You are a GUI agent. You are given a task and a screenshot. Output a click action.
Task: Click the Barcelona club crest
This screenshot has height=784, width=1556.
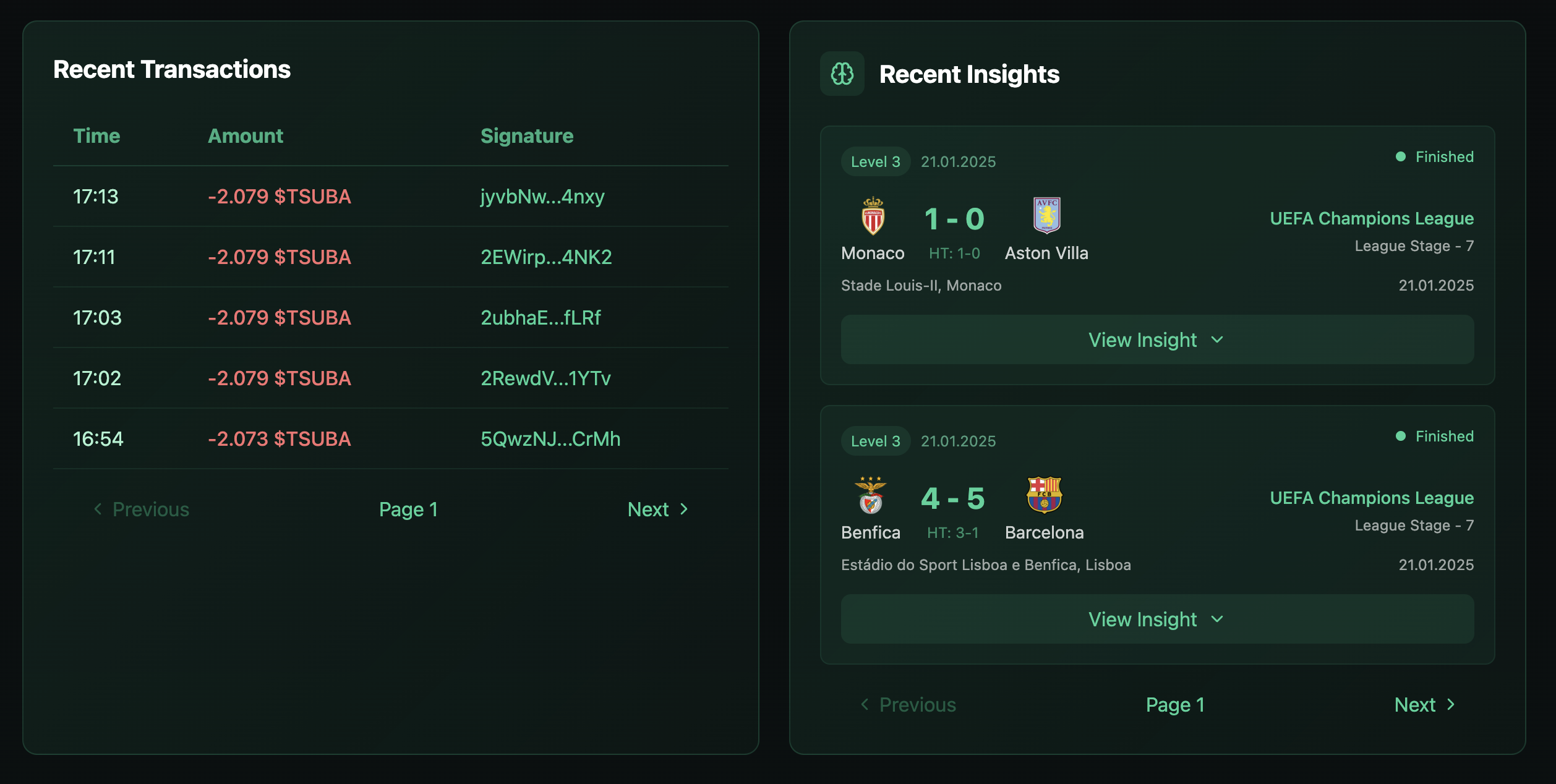tap(1044, 495)
